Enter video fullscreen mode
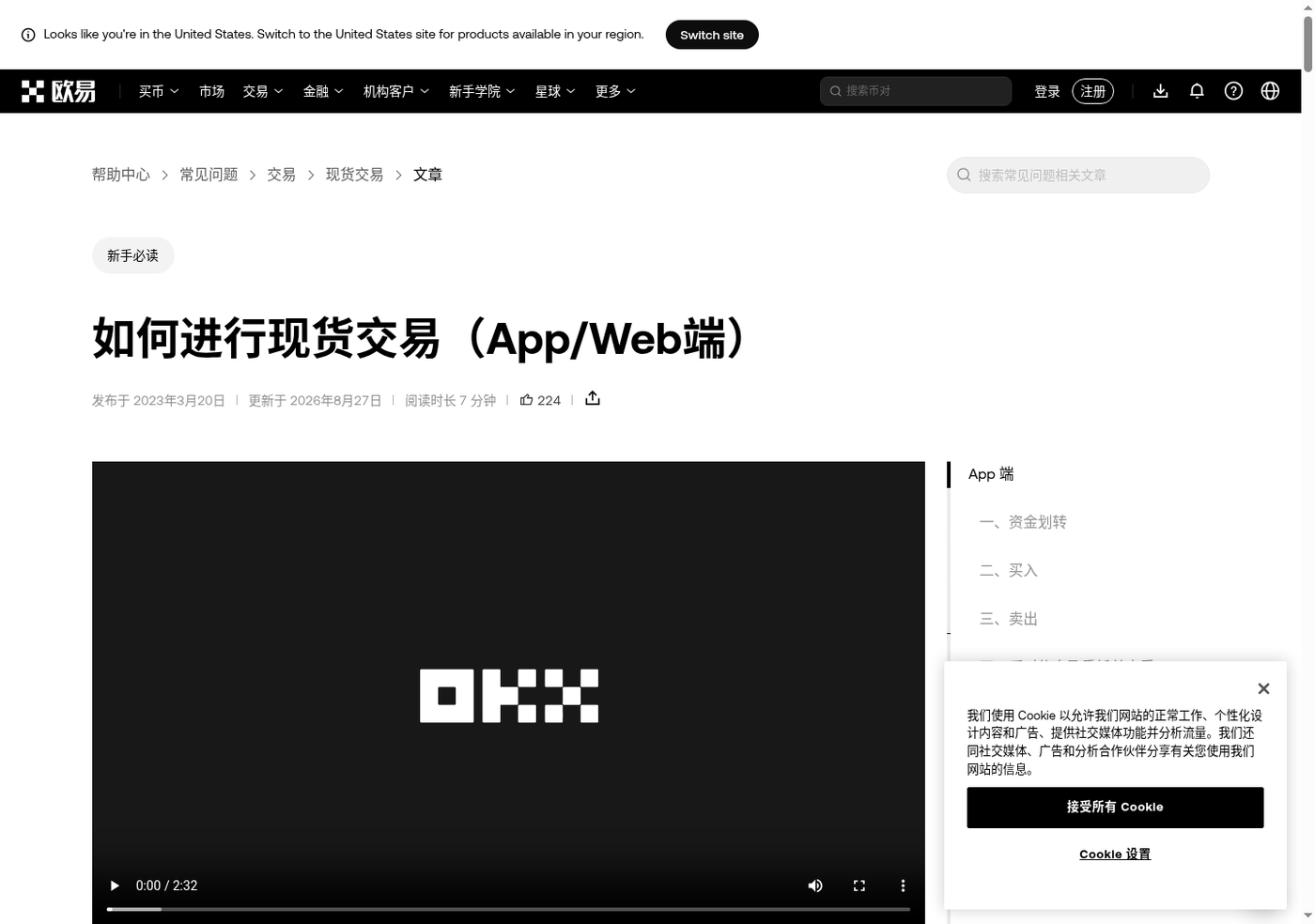Image resolution: width=1315 pixels, height=924 pixels. tap(859, 885)
